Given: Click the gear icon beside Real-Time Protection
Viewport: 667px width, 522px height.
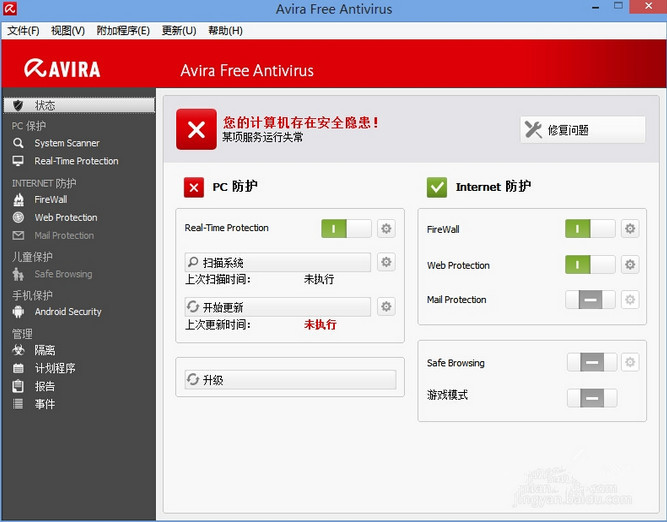Looking at the screenshot, I should tap(386, 229).
